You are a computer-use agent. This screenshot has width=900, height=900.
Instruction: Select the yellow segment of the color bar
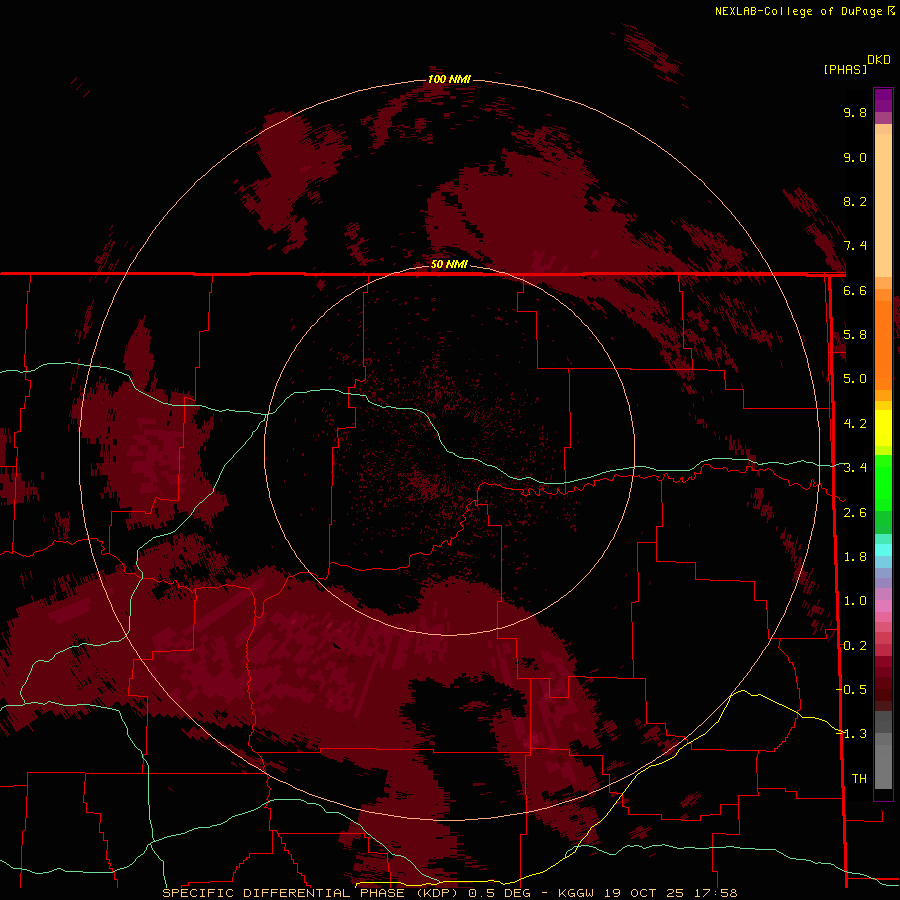click(x=883, y=428)
